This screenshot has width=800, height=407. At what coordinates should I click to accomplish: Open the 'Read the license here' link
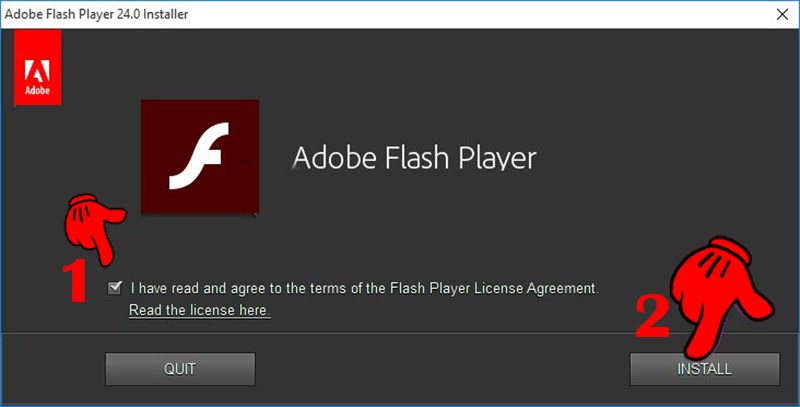[x=199, y=310]
